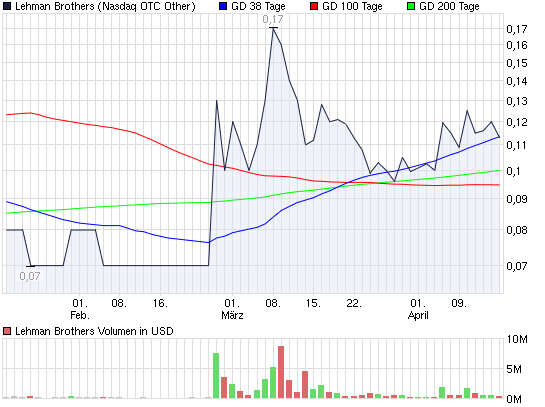545x407 pixels.
Task: Click the first '08.' date label in February
Action: [x=119, y=303]
